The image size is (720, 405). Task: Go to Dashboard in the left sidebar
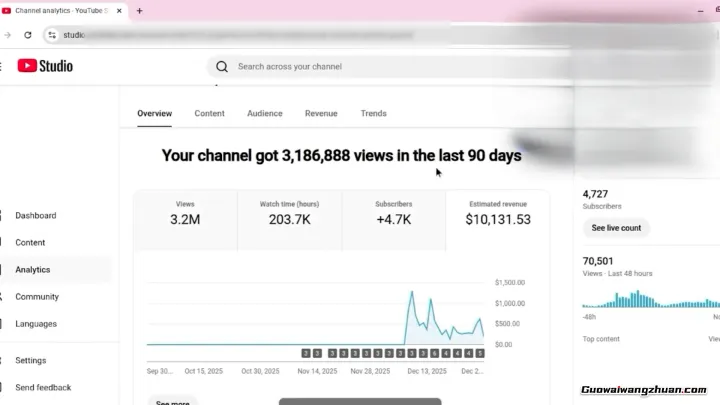tap(36, 216)
